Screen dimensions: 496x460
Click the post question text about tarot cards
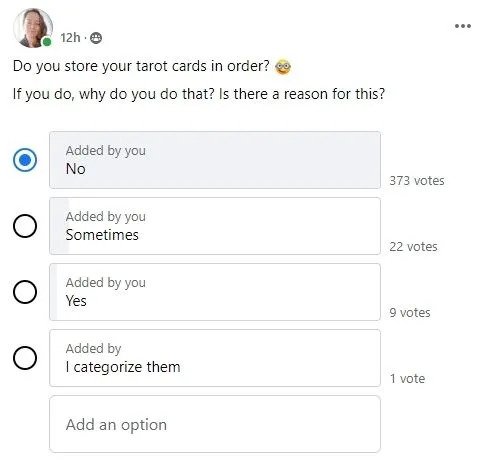click(141, 66)
